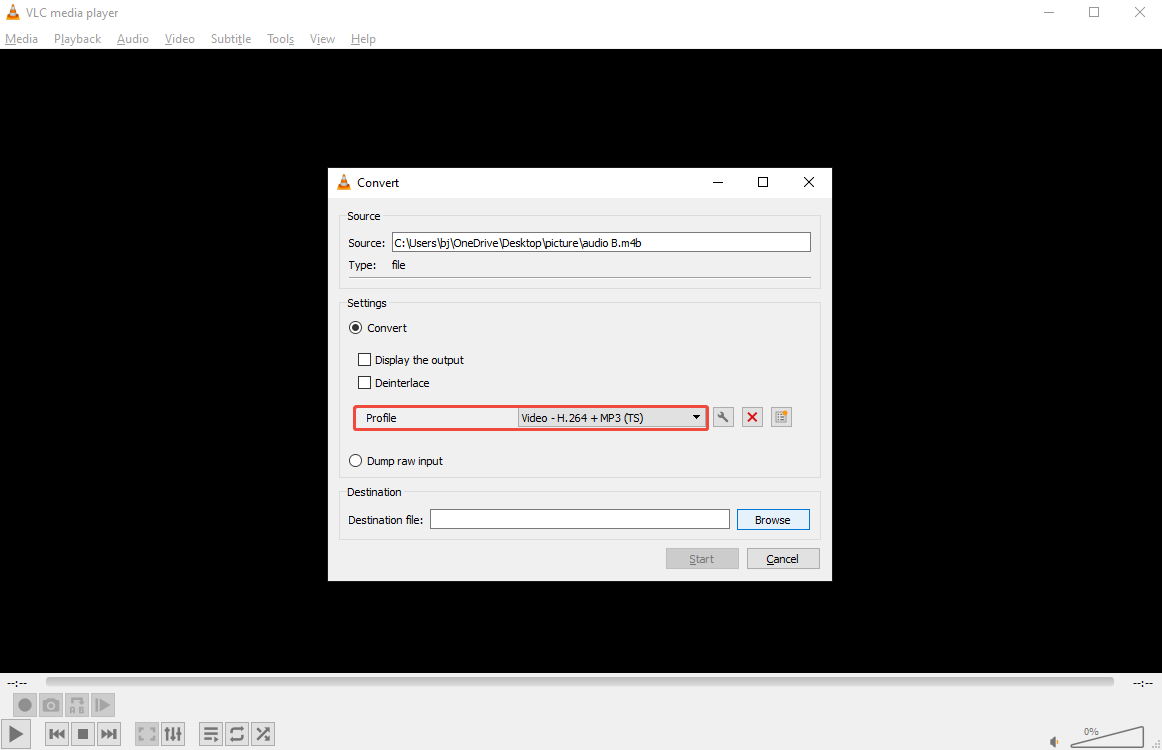Click the Source path field
1162x750 pixels.
(601, 242)
